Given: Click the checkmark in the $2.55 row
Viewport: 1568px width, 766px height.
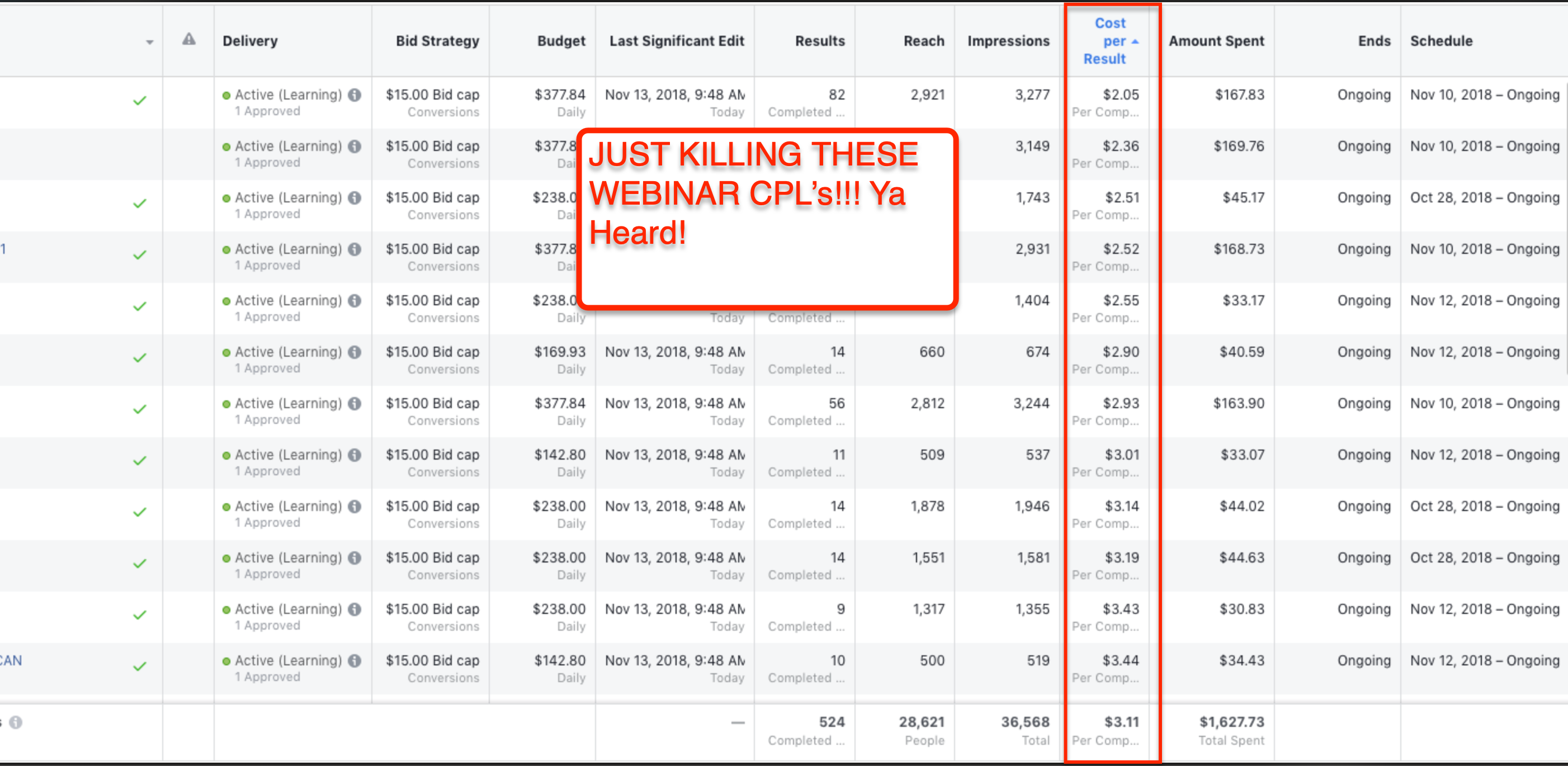Looking at the screenshot, I should (x=139, y=306).
